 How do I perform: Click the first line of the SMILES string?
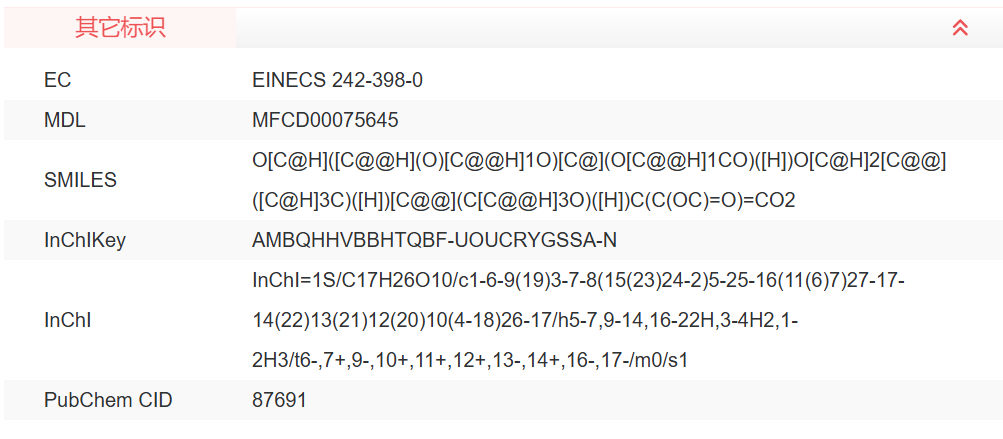pos(599,160)
